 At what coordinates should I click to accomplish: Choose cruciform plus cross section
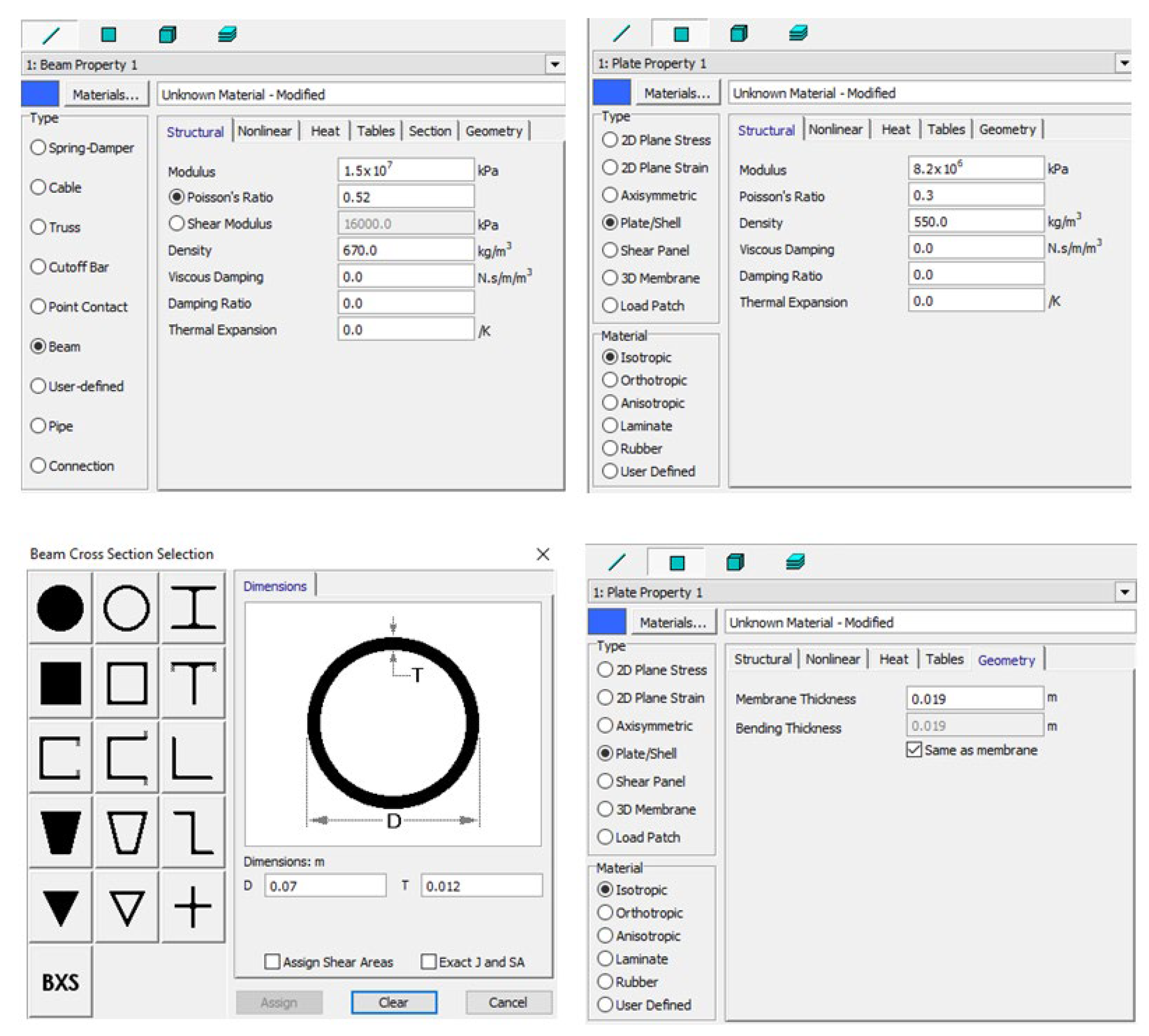coord(193,907)
